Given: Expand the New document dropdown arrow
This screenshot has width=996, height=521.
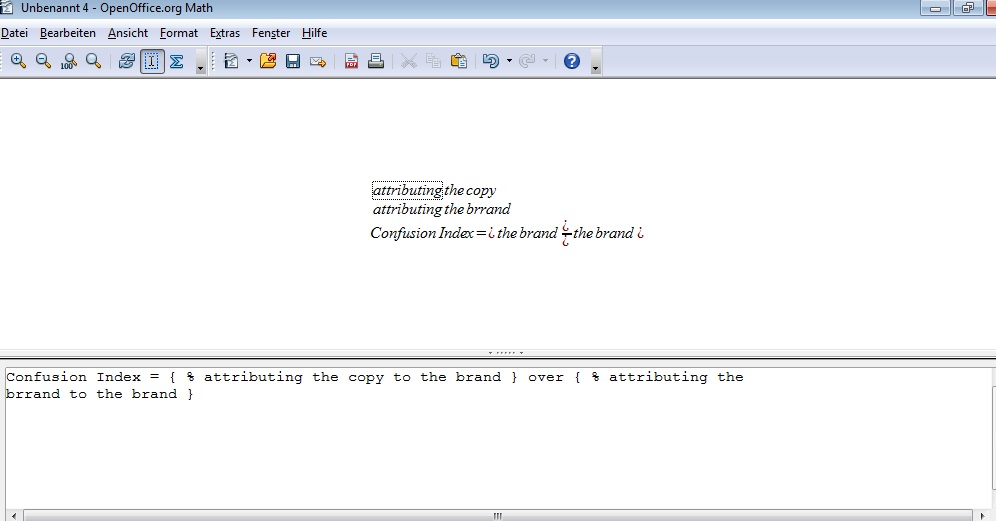Looking at the screenshot, I should [249, 61].
